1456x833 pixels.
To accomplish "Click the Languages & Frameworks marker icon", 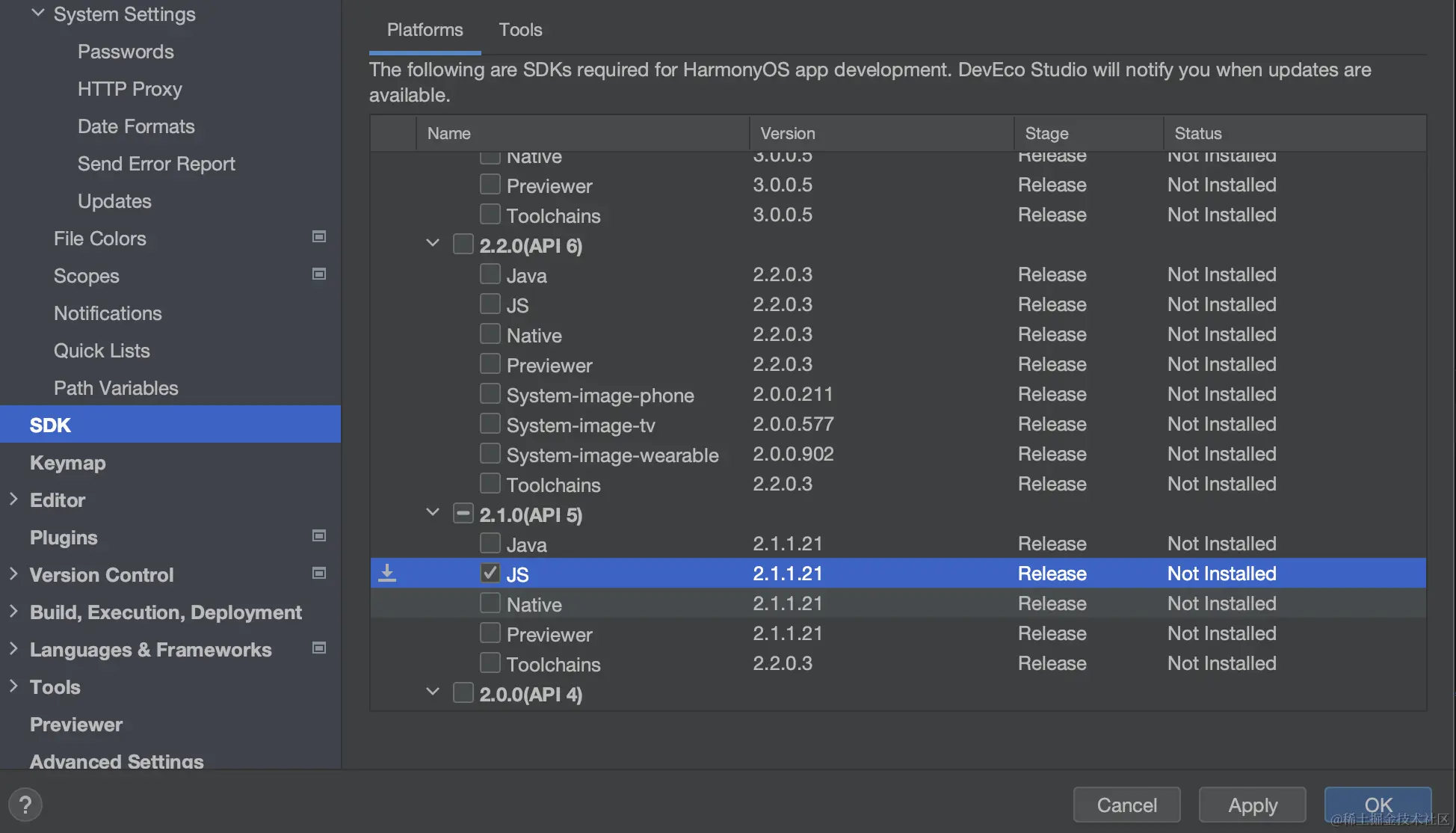I will coord(319,648).
